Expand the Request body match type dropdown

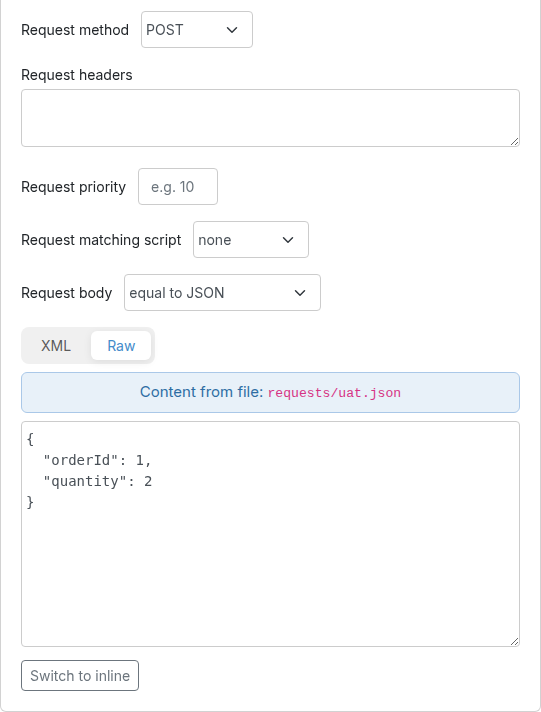[x=222, y=292]
